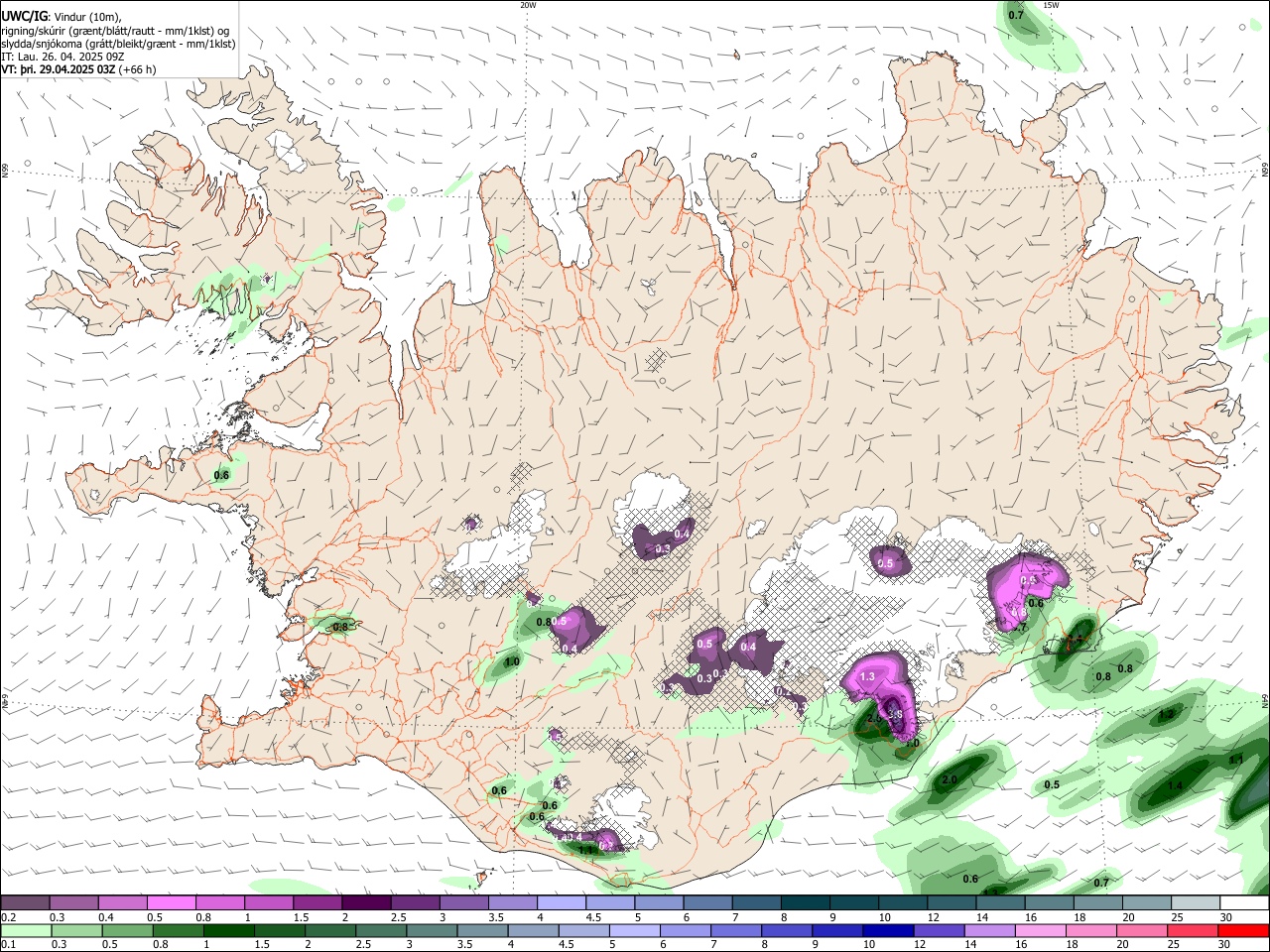Click the pale green rain swatch labeled 0.1

(26, 931)
